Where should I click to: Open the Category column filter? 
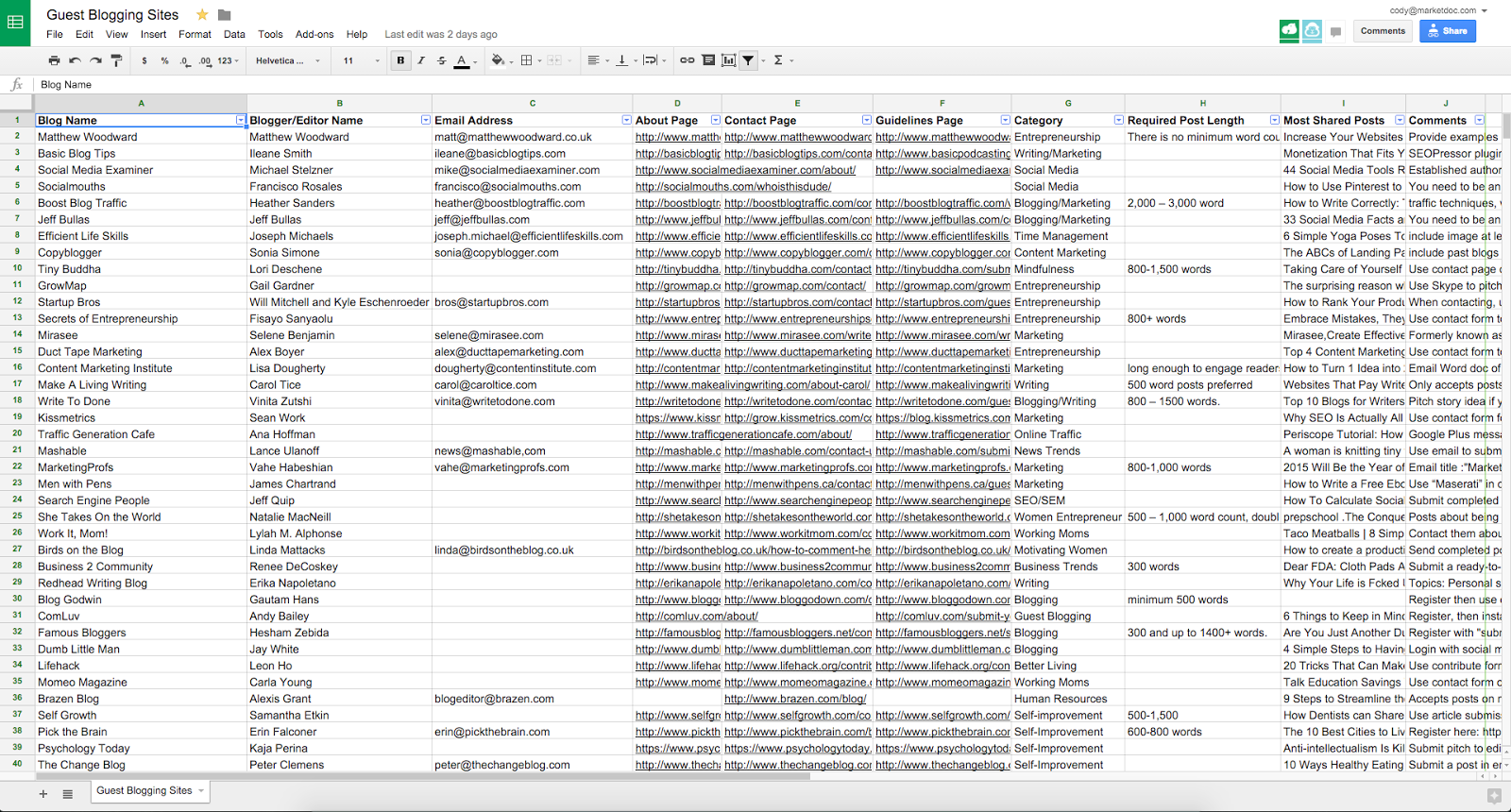click(1118, 120)
